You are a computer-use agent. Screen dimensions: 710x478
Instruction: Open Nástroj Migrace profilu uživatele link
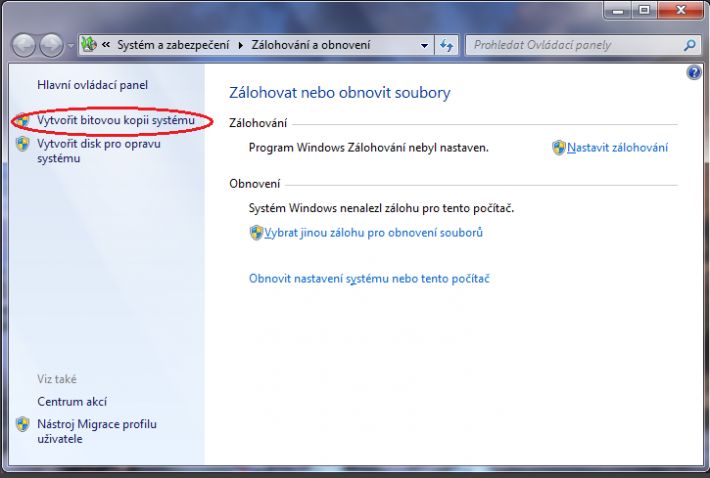click(x=97, y=431)
